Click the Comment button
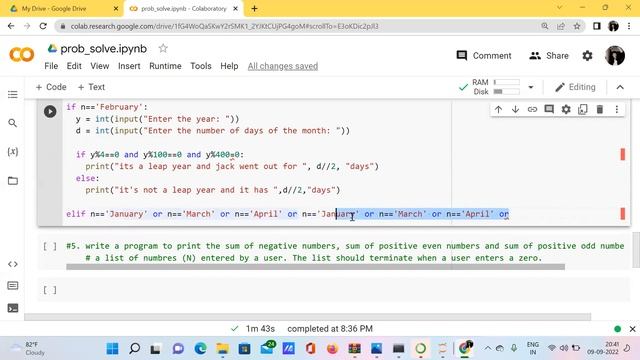 pos(484,56)
